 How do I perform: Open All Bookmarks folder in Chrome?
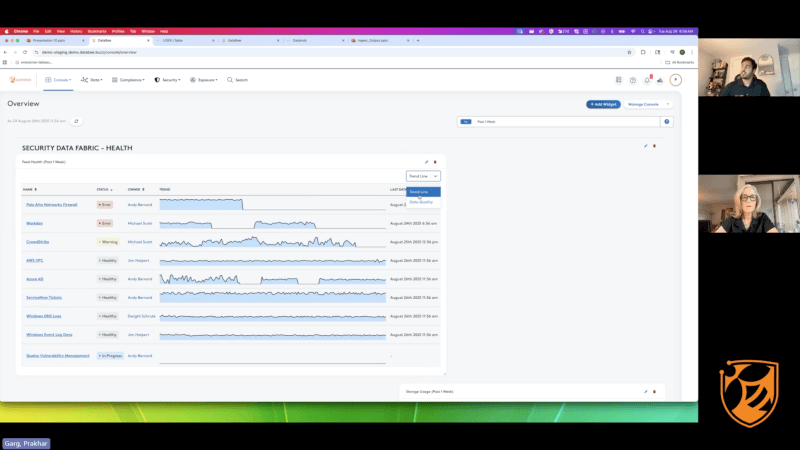coord(680,62)
